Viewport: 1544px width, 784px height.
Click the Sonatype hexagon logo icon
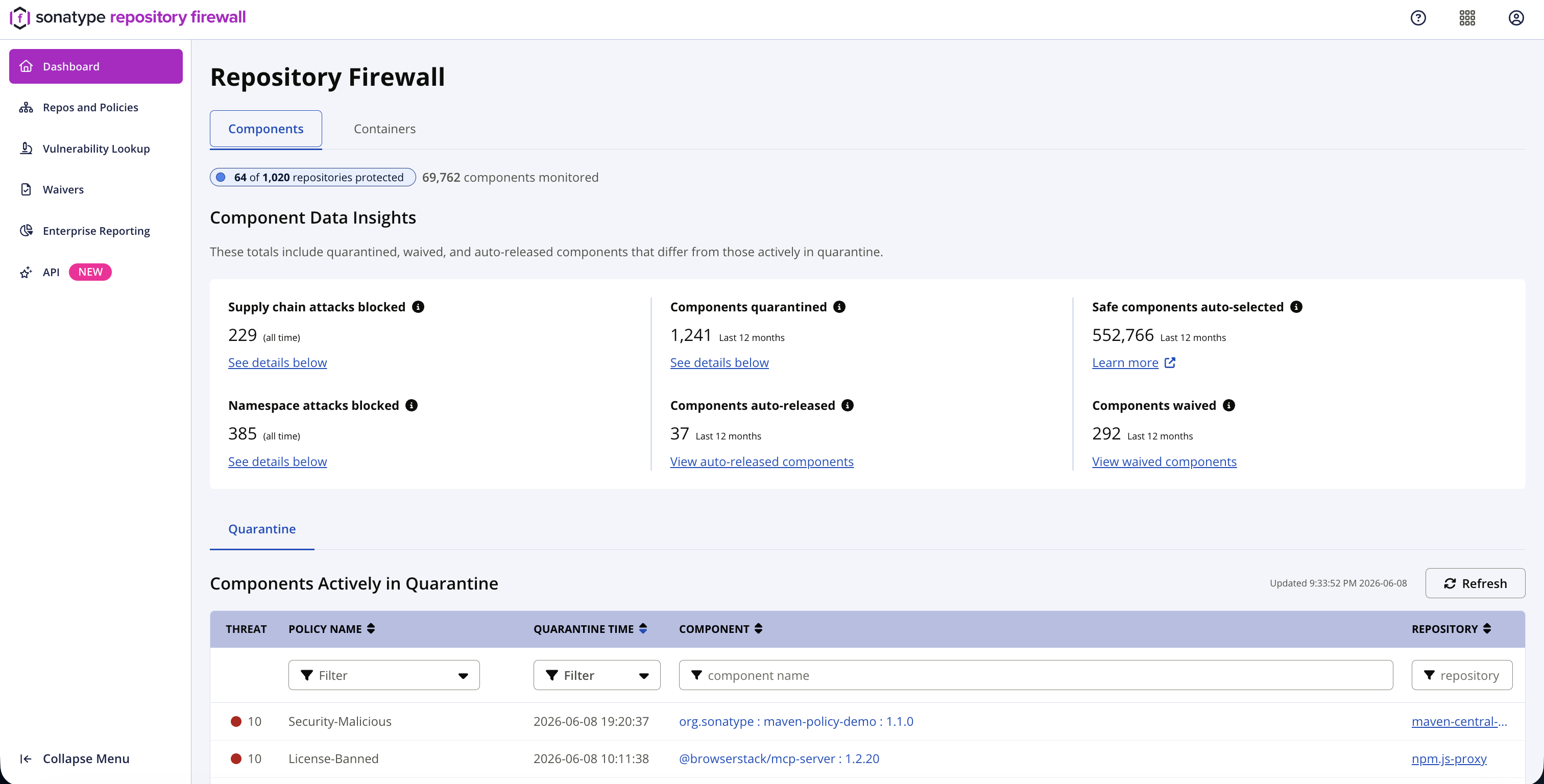[20, 17]
